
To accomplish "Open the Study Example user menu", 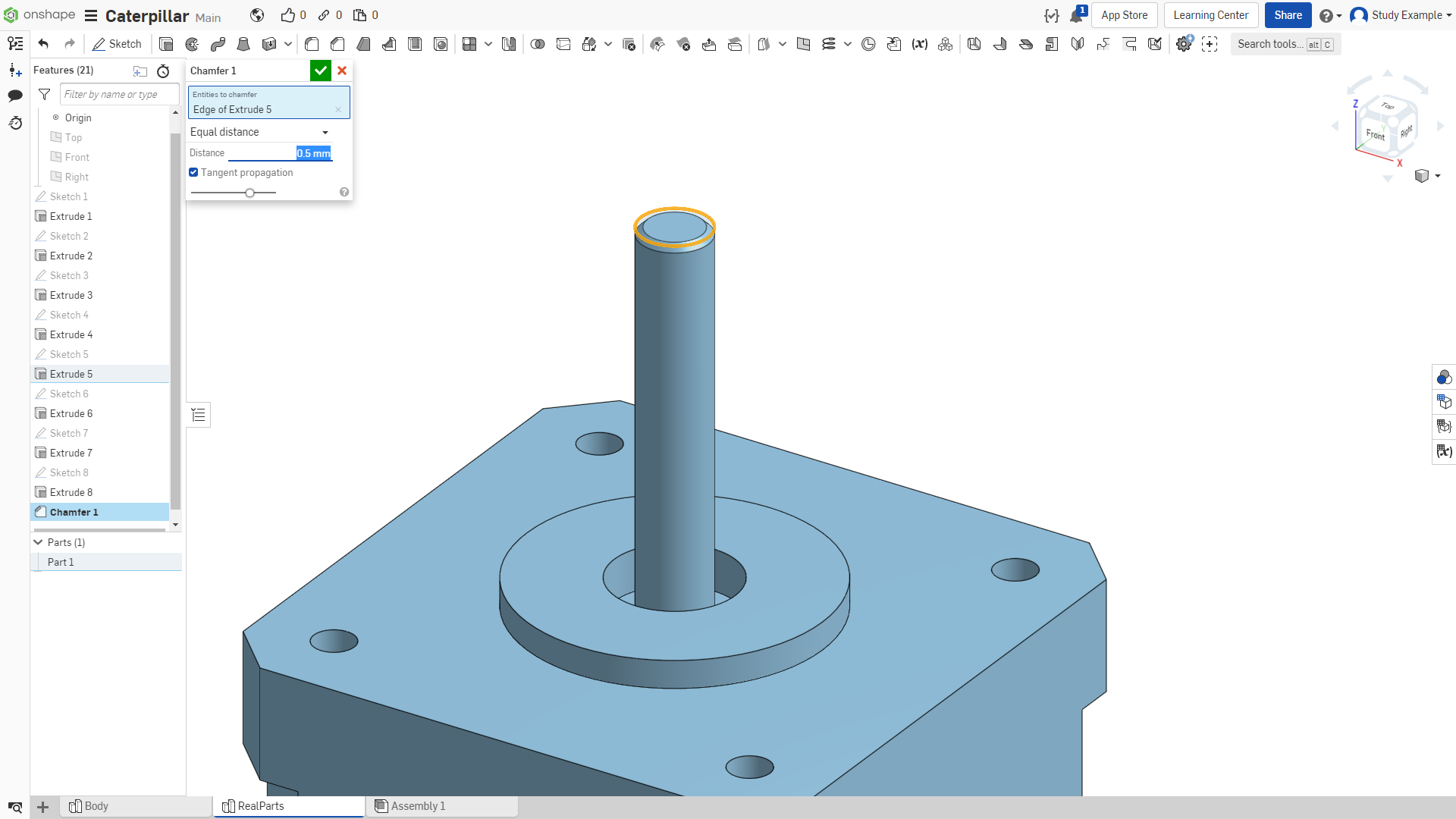I will (1401, 15).
